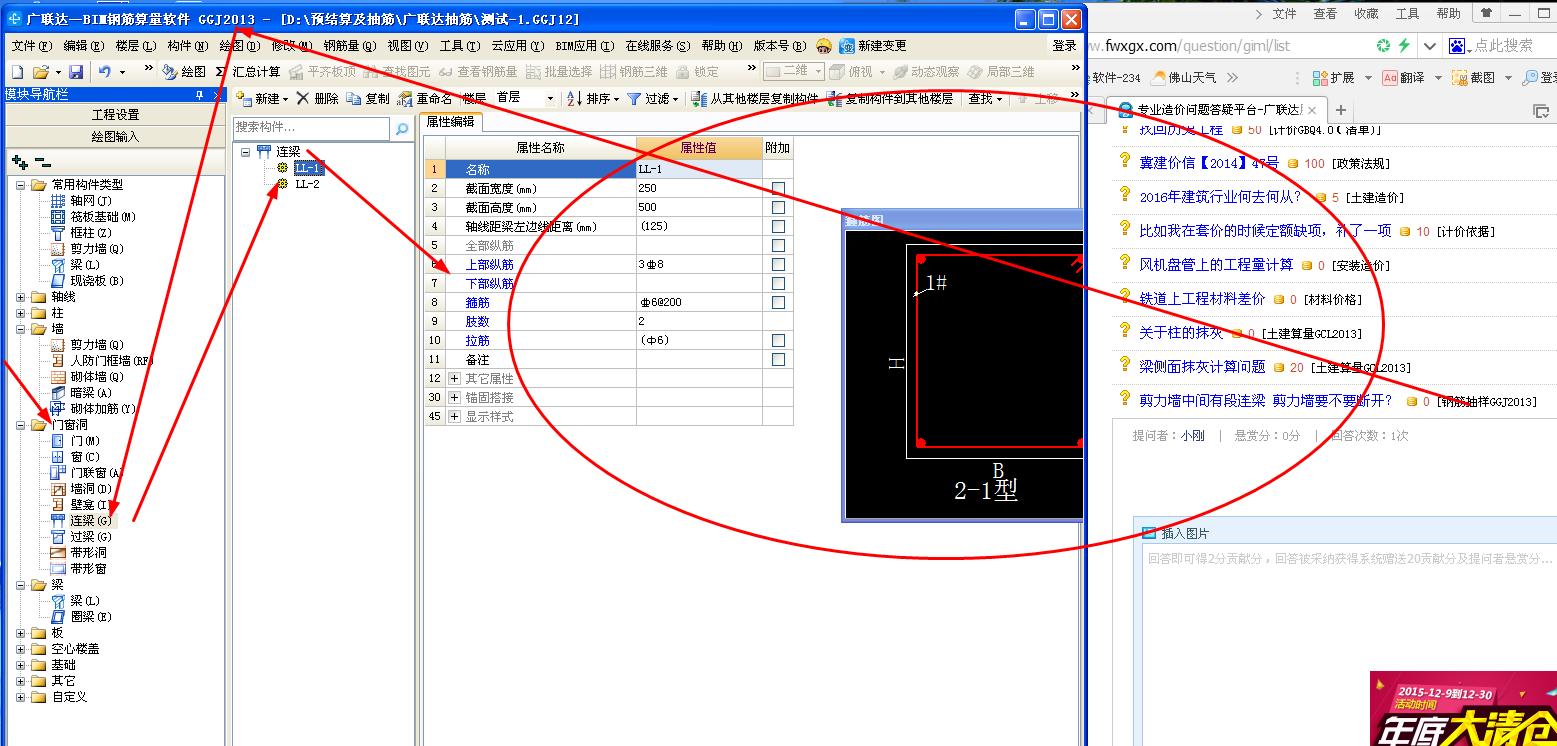The height and width of the screenshot is (746, 1557).
Task: Click 新建 to create a new component
Action: [261, 99]
